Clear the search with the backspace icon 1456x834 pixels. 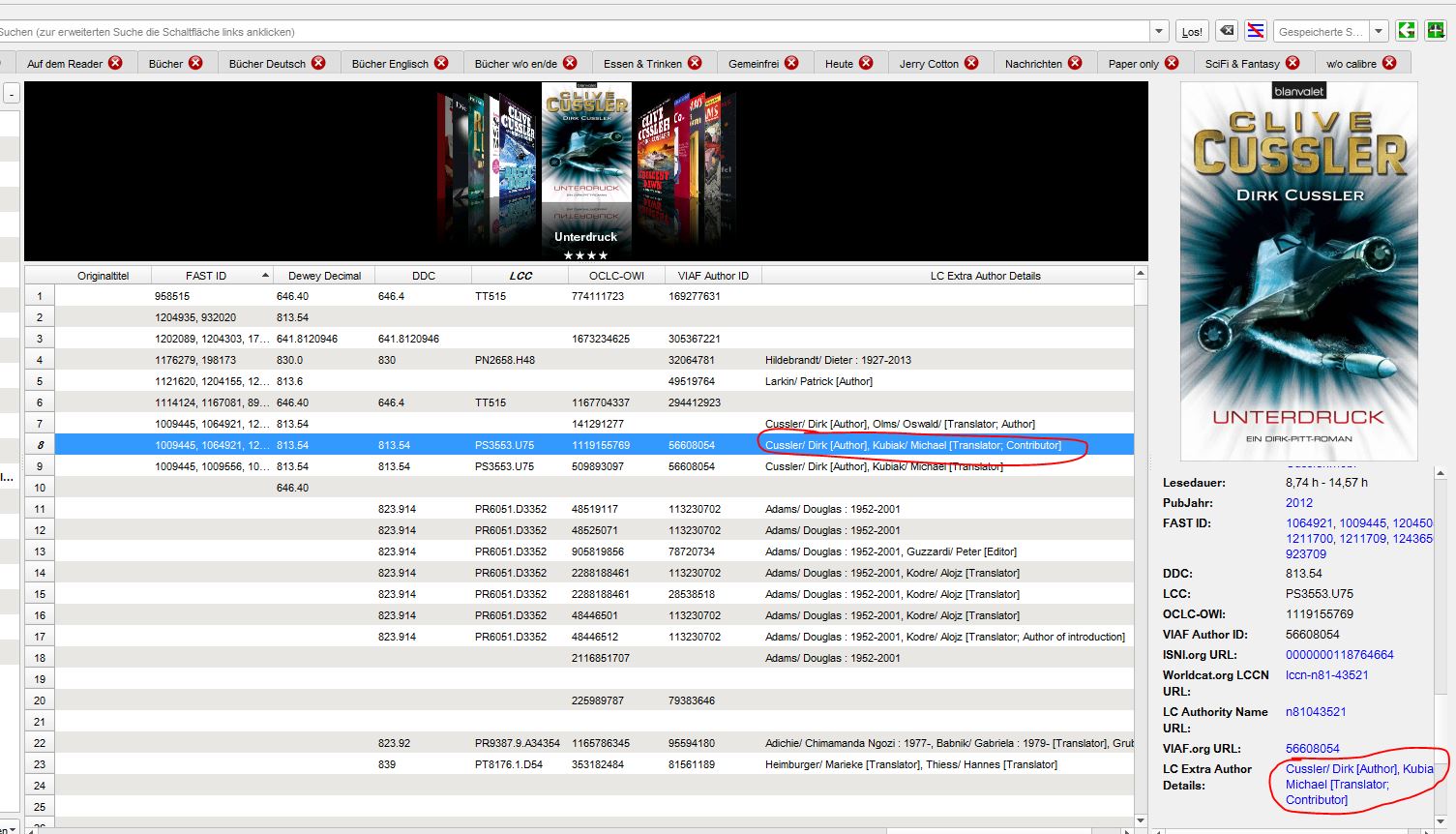pos(1226,31)
